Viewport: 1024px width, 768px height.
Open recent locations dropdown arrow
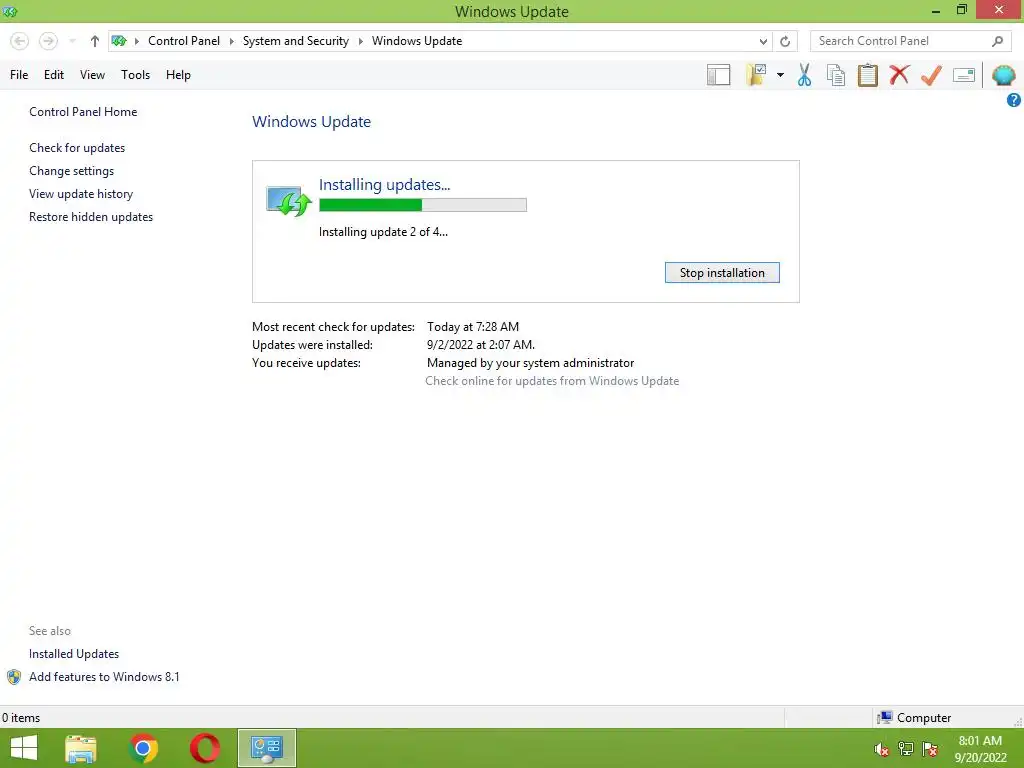tap(72, 41)
